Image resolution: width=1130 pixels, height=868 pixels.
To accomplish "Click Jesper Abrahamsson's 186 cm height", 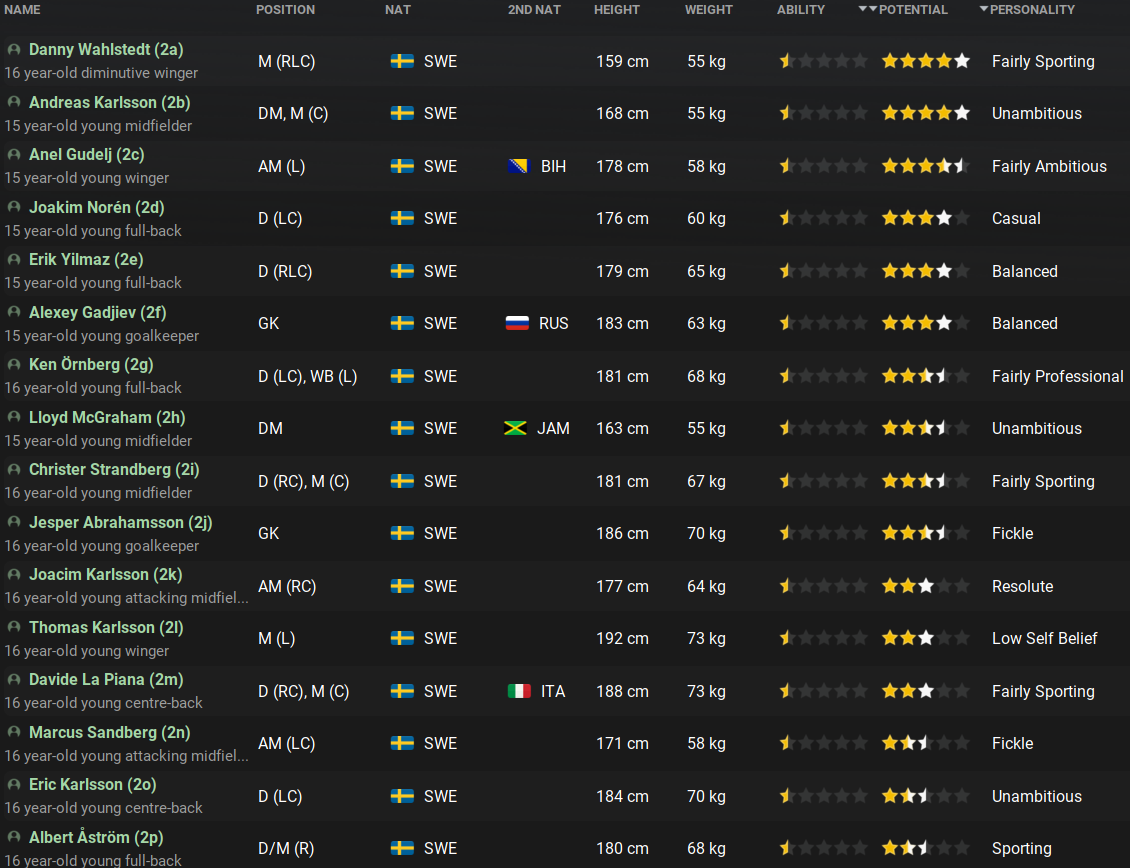I will tap(622, 533).
